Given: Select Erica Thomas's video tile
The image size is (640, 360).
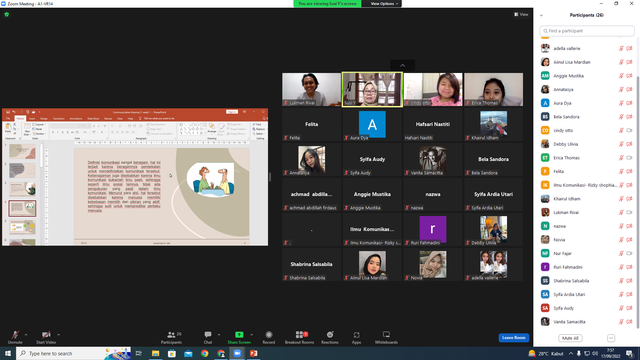Looking at the screenshot, I should [493, 89].
